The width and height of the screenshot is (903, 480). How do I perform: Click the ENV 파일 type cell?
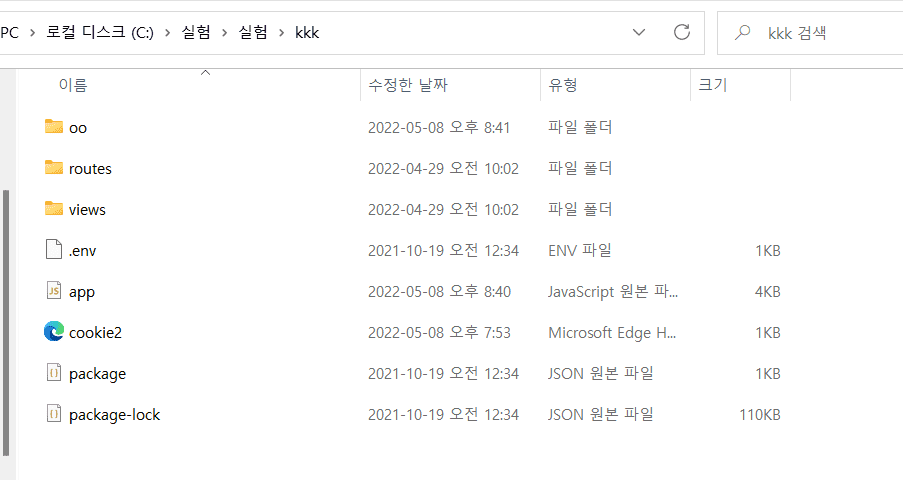(580, 251)
